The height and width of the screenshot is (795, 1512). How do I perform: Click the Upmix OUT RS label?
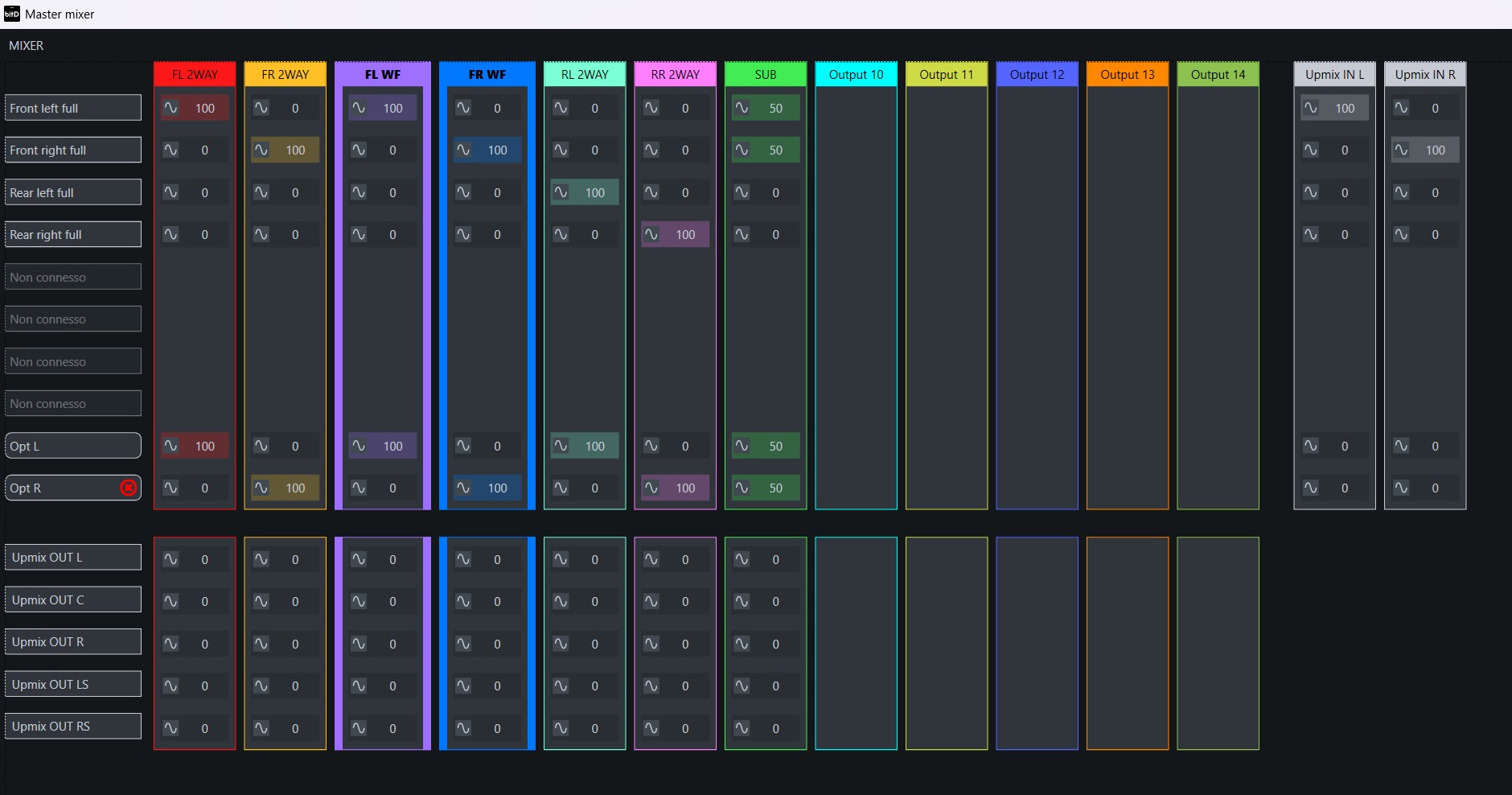pyautogui.click(x=73, y=726)
